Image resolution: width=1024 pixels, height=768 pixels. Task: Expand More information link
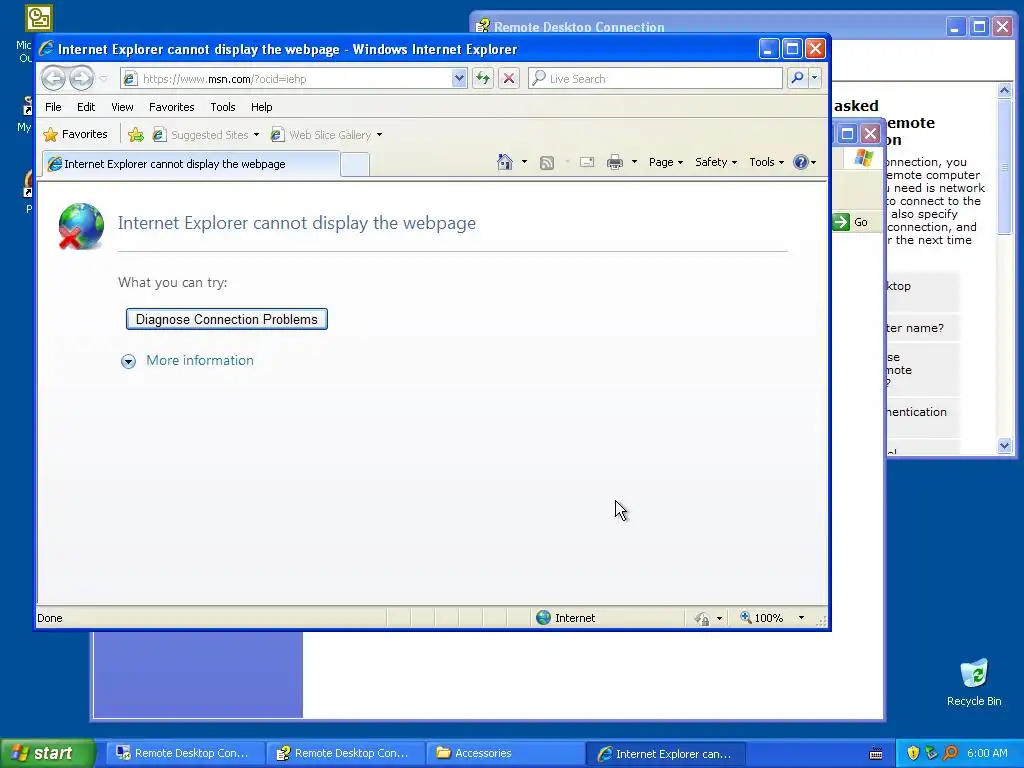pyautogui.click(x=200, y=360)
